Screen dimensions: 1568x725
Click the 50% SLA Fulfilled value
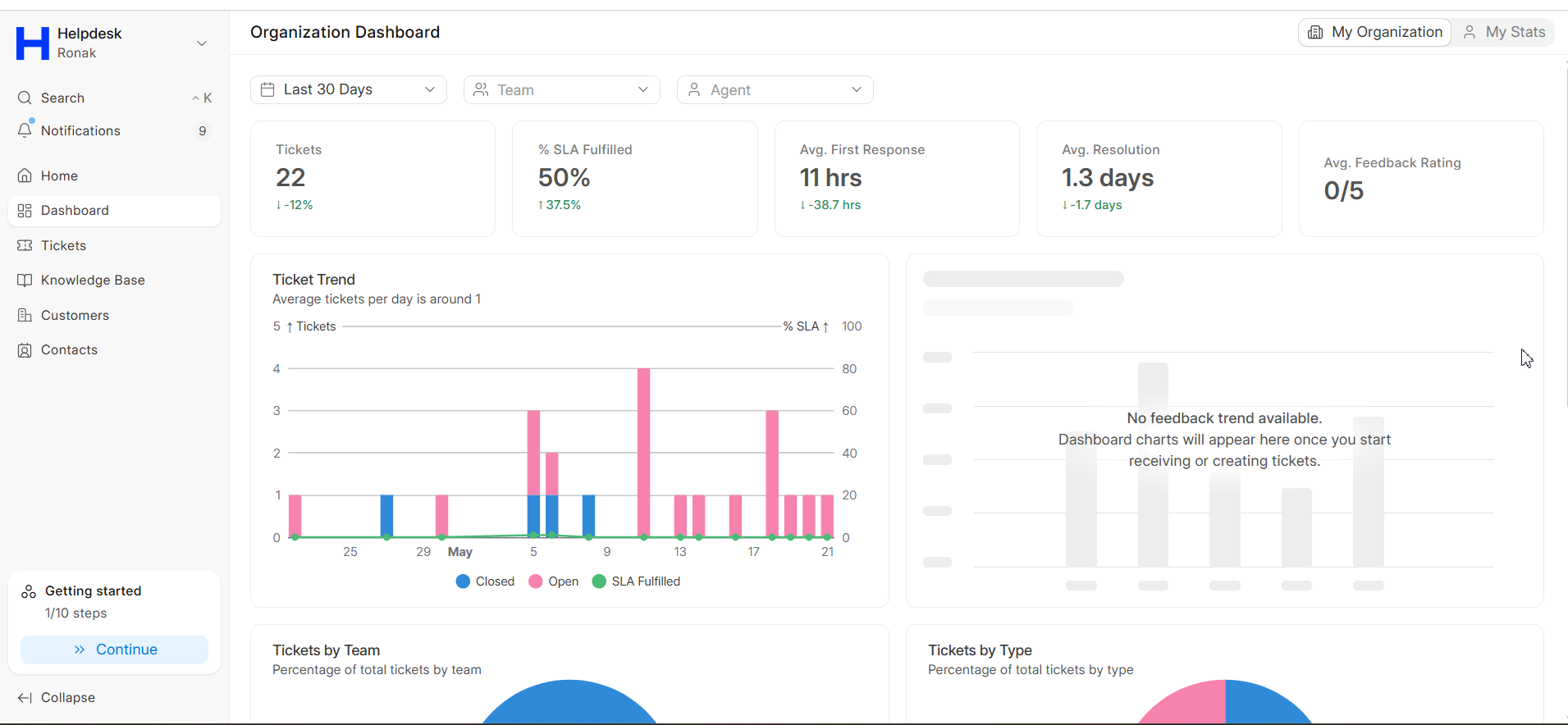[x=565, y=177]
